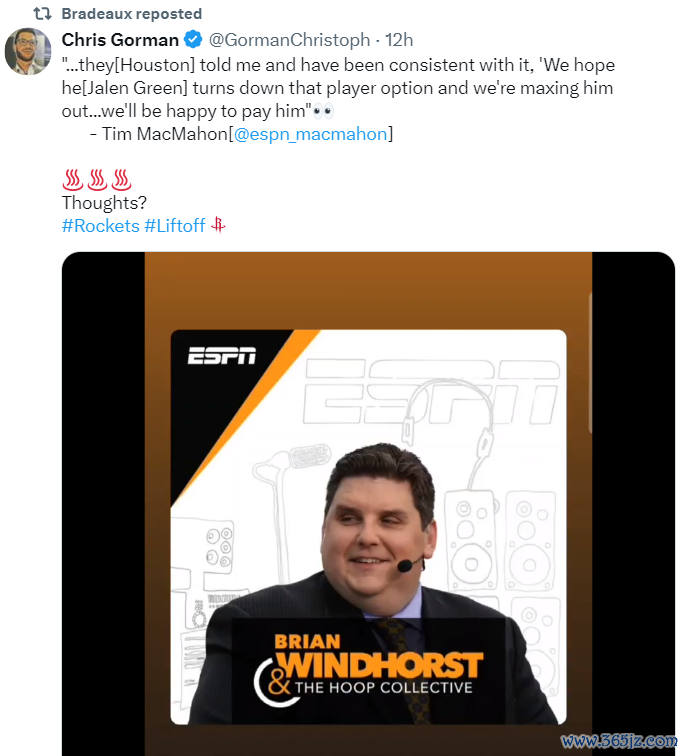The height and width of the screenshot is (756, 685).
Task: Click the www.365jz.com watermark
Action: tap(618, 741)
